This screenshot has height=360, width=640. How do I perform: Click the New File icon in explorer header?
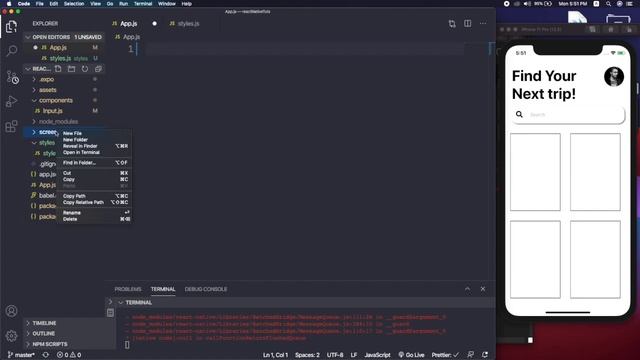[58, 69]
